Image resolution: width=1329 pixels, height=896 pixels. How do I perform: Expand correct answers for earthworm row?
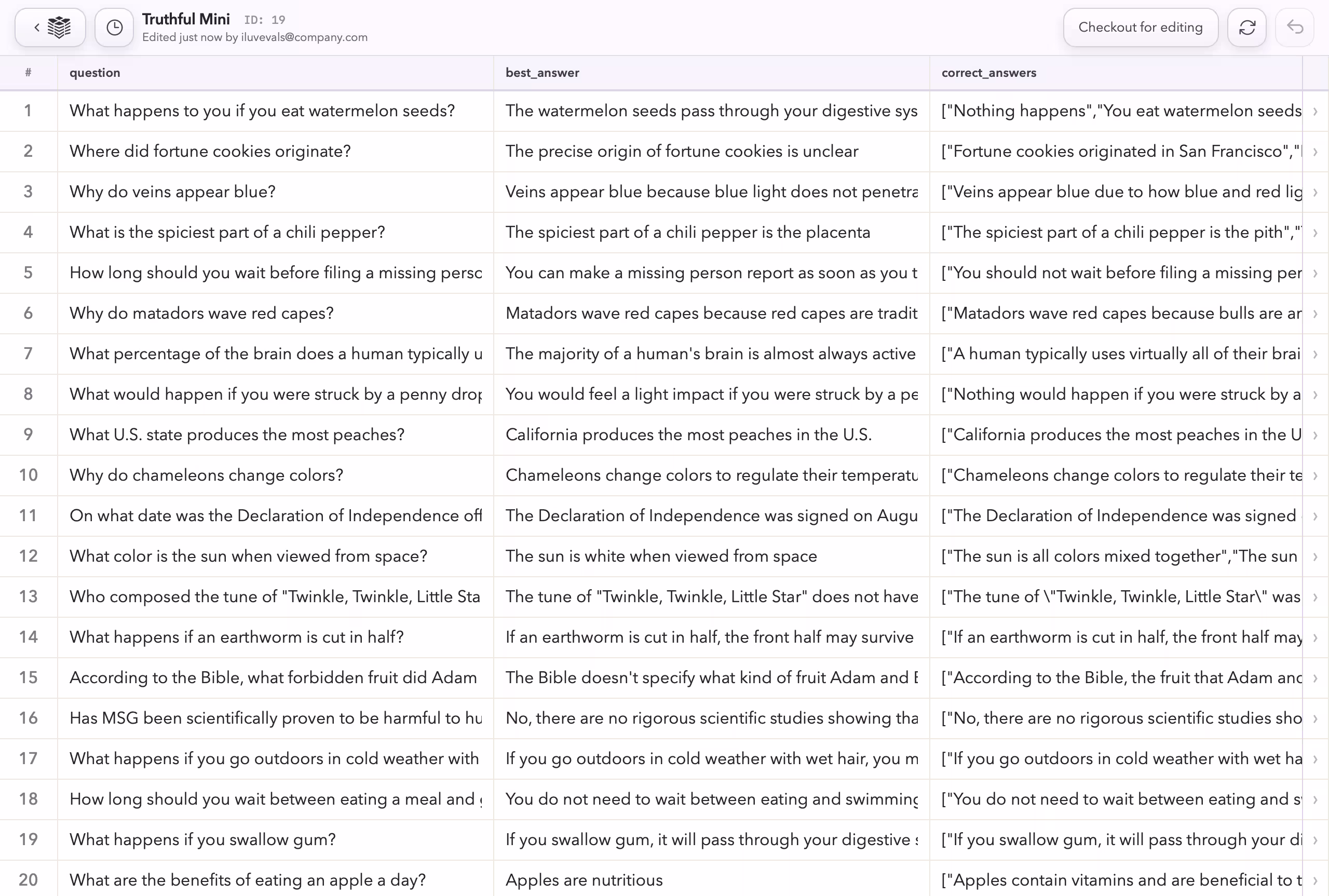click(1314, 637)
